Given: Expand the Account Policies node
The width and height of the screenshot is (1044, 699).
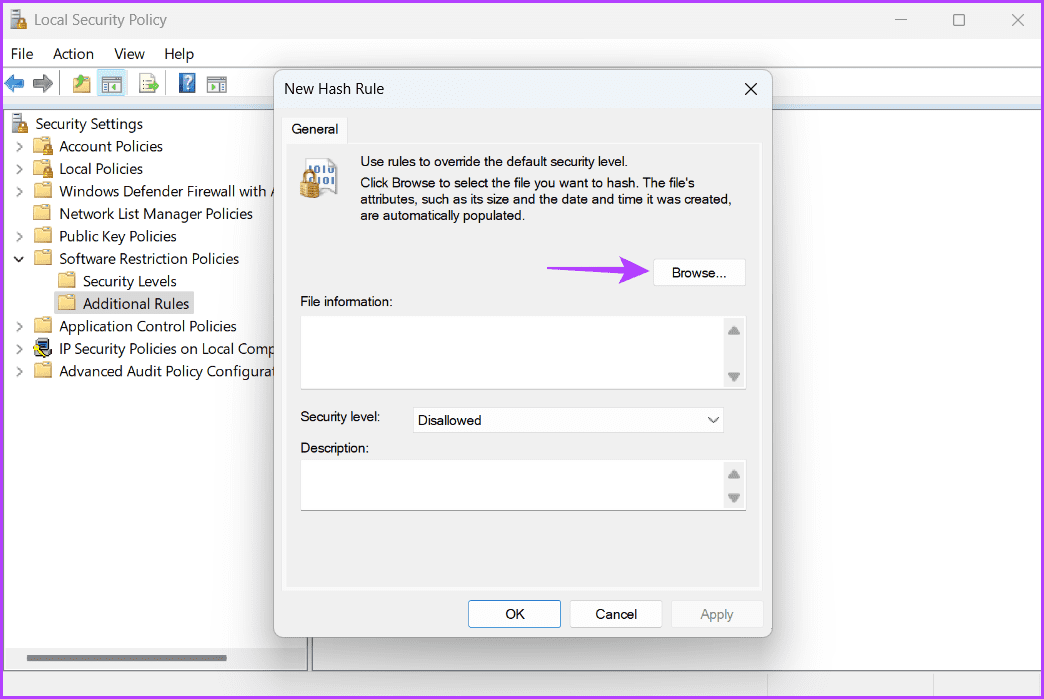Looking at the screenshot, I should point(19,146).
